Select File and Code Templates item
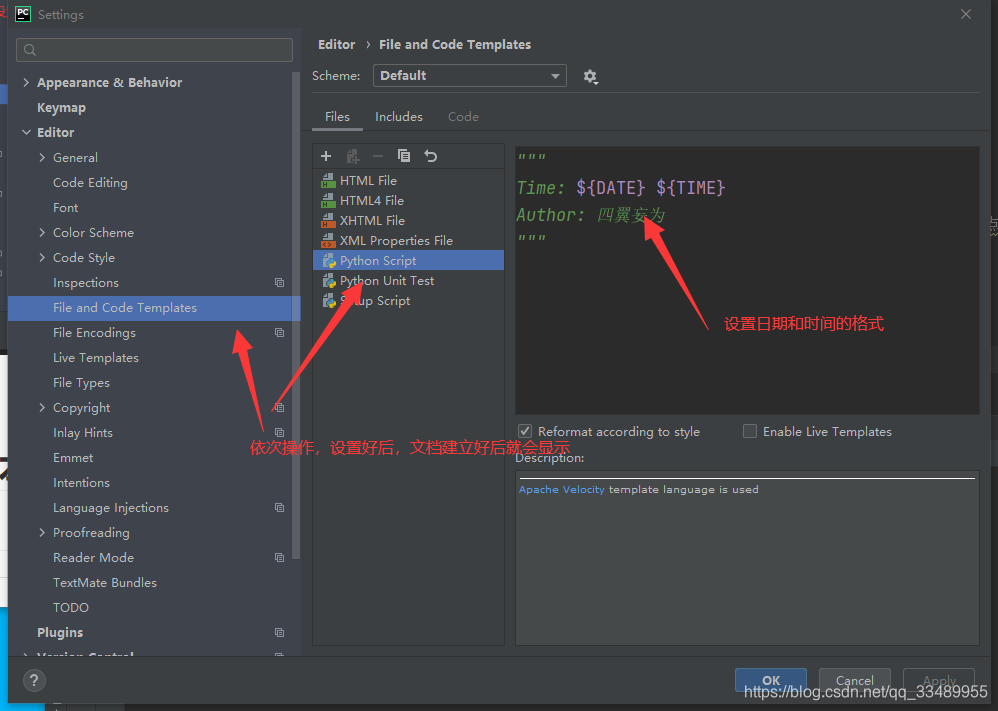 154,308
